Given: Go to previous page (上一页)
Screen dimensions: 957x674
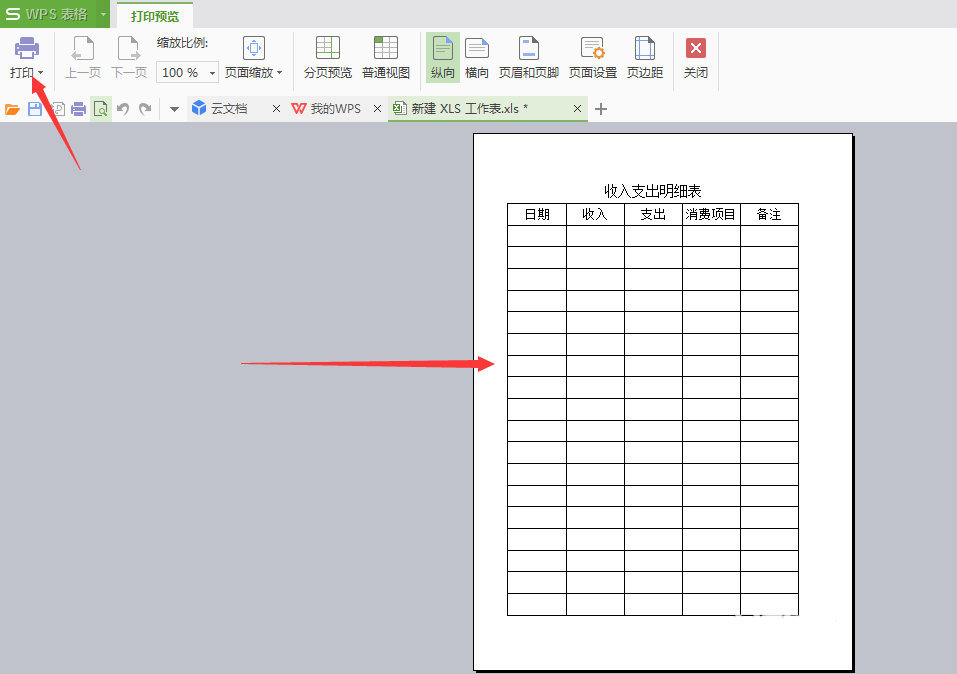Looking at the screenshot, I should (x=83, y=58).
